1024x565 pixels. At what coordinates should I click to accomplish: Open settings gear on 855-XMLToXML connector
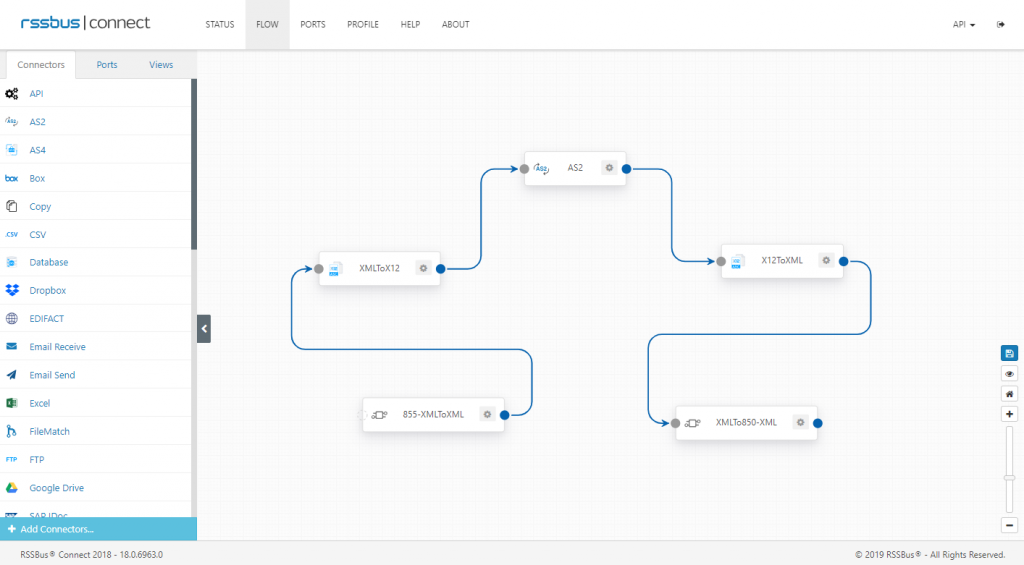coord(487,414)
